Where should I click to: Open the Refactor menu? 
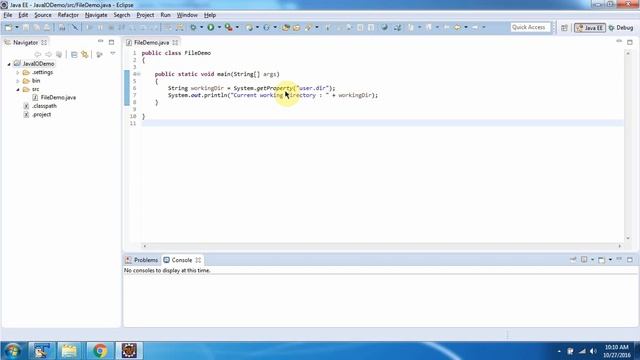point(68,15)
